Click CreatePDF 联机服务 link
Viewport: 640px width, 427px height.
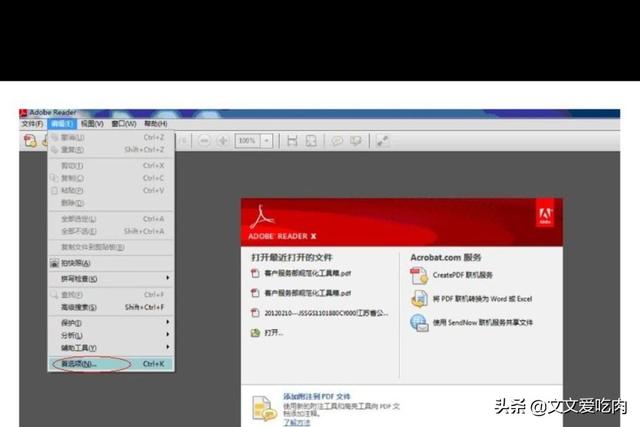point(462,275)
